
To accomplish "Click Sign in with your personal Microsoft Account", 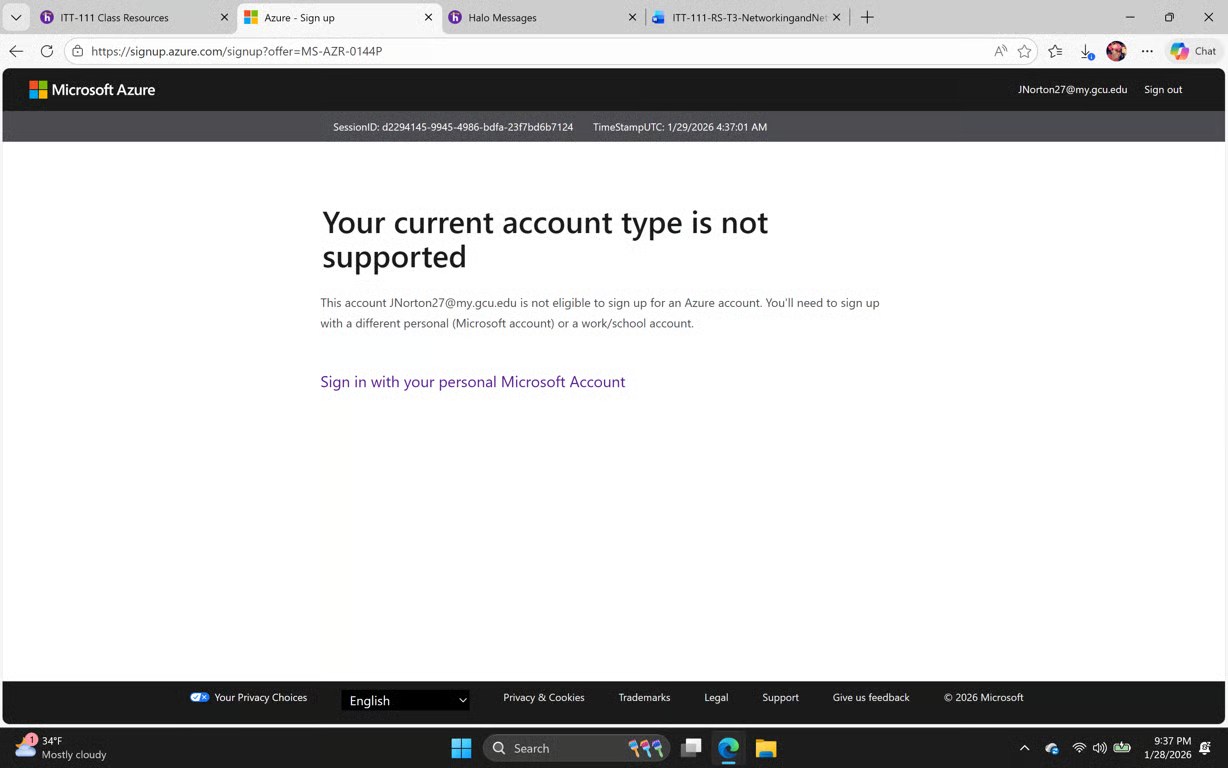I will pyautogui.click(x=472, y=382).
